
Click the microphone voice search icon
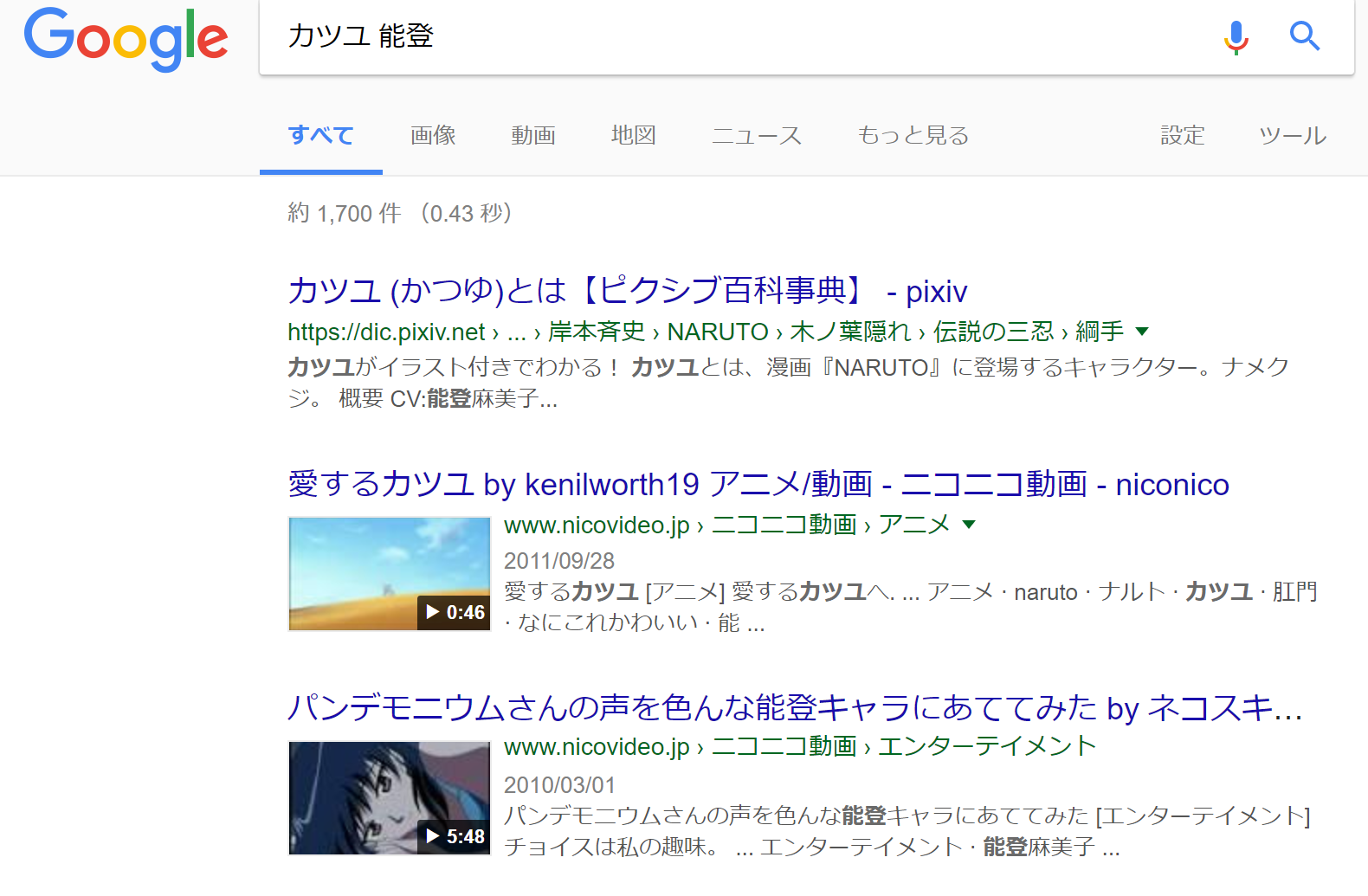pyautogui.click(x=1236, y=37)
